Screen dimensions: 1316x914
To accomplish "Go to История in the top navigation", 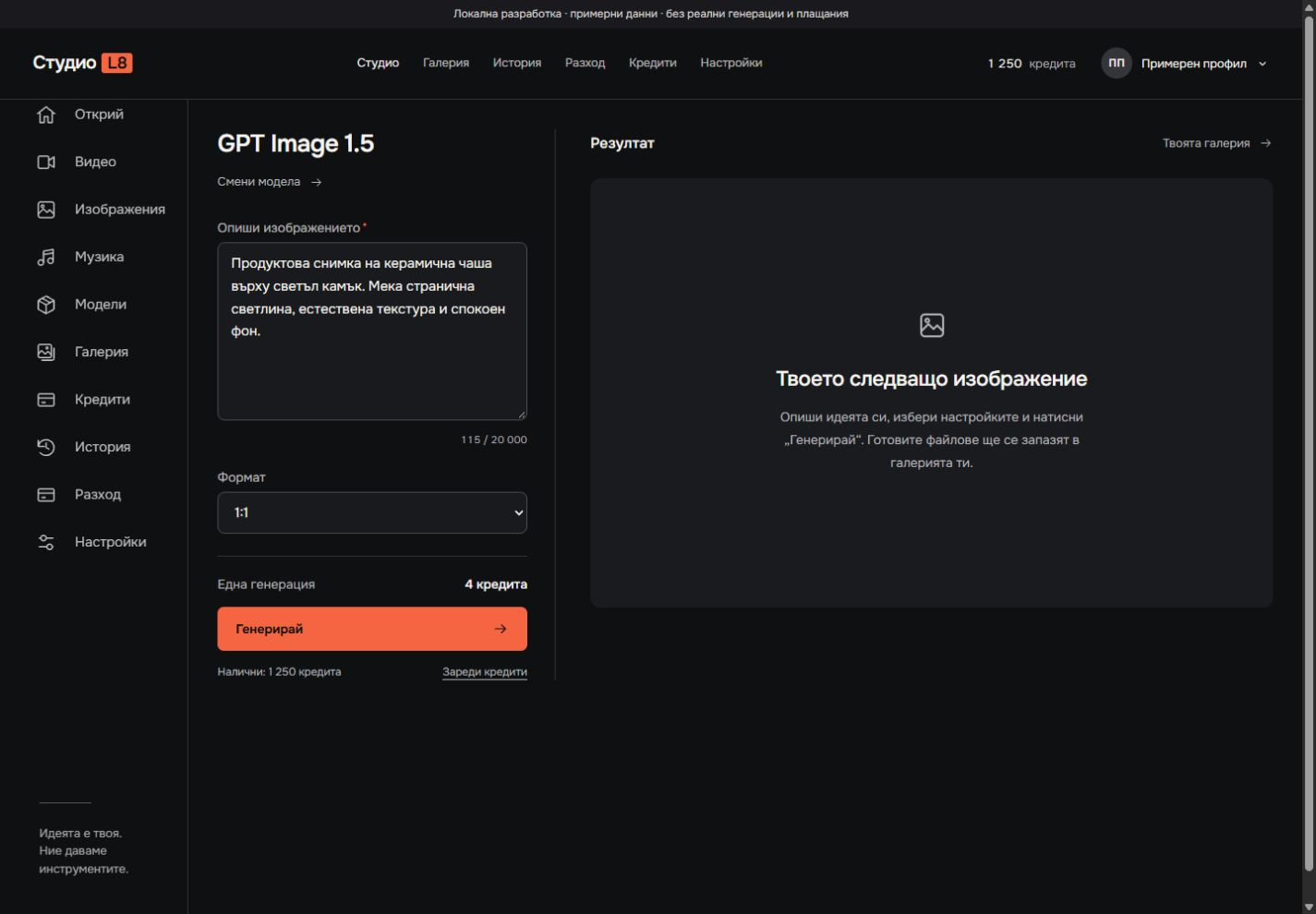I will coord(517,63).
